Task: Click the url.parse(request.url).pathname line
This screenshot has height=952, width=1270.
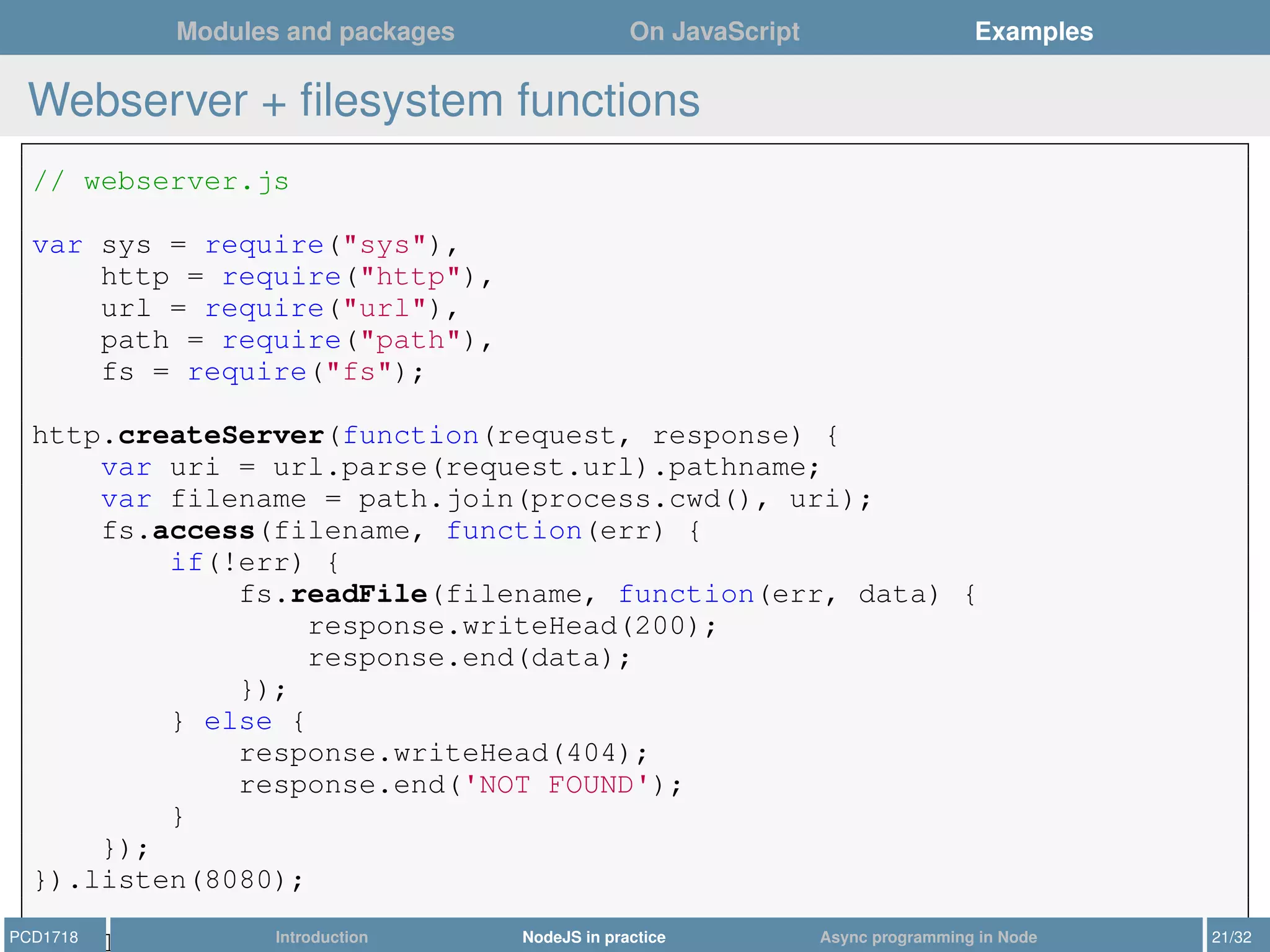Action: coord(461,467)
